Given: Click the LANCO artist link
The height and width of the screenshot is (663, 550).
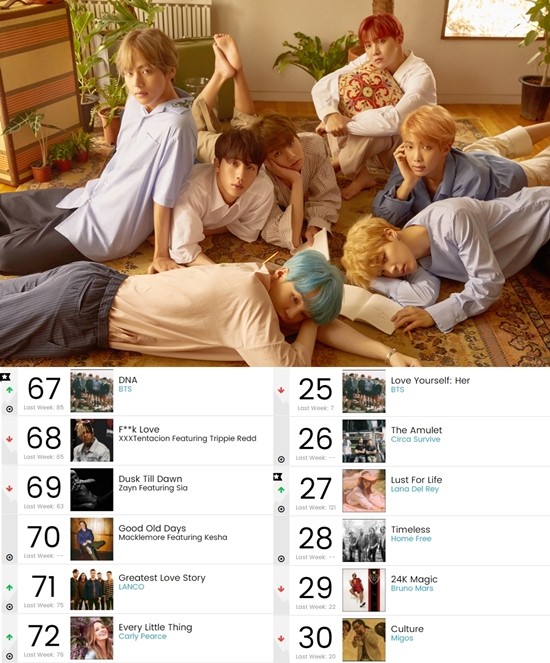Looking at the screenshot, I should pyautogui.click(x=131, y=587).
